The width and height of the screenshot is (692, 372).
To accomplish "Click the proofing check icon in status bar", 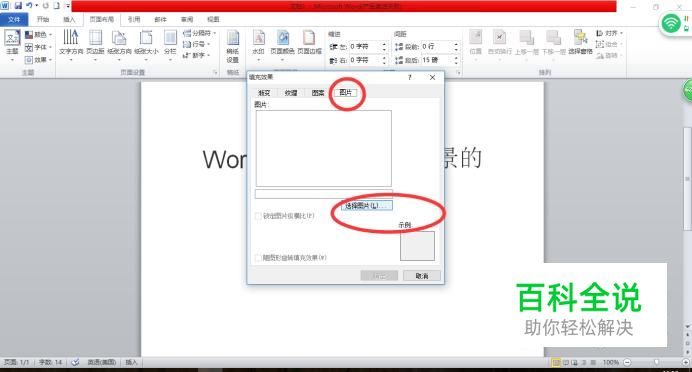I will 75,362.
